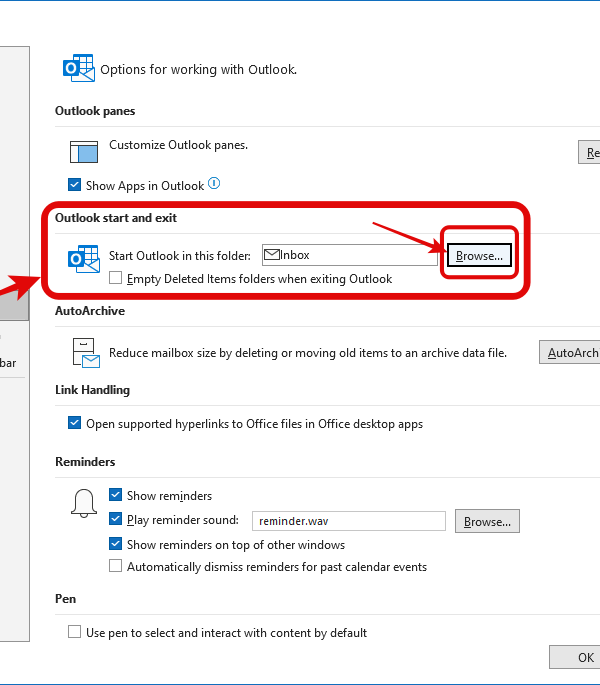Enable Automatically dismiss reminders for past events

point(115,566)
